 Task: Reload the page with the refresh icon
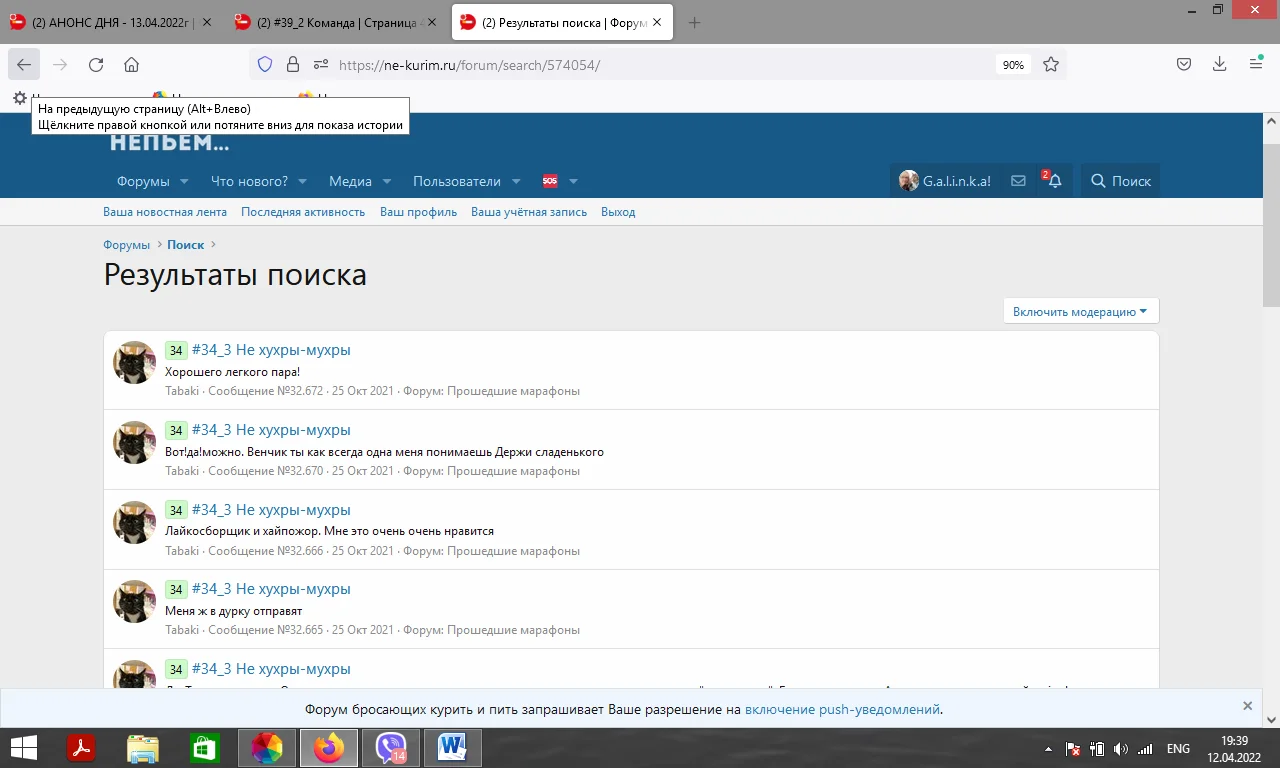(96, 63)
